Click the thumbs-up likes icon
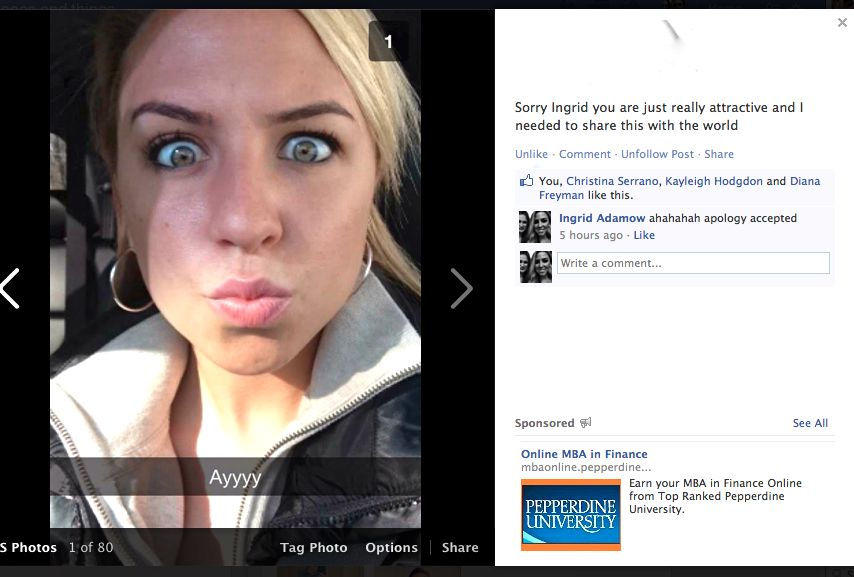This screenshot has height=577, width=854. 526,181
